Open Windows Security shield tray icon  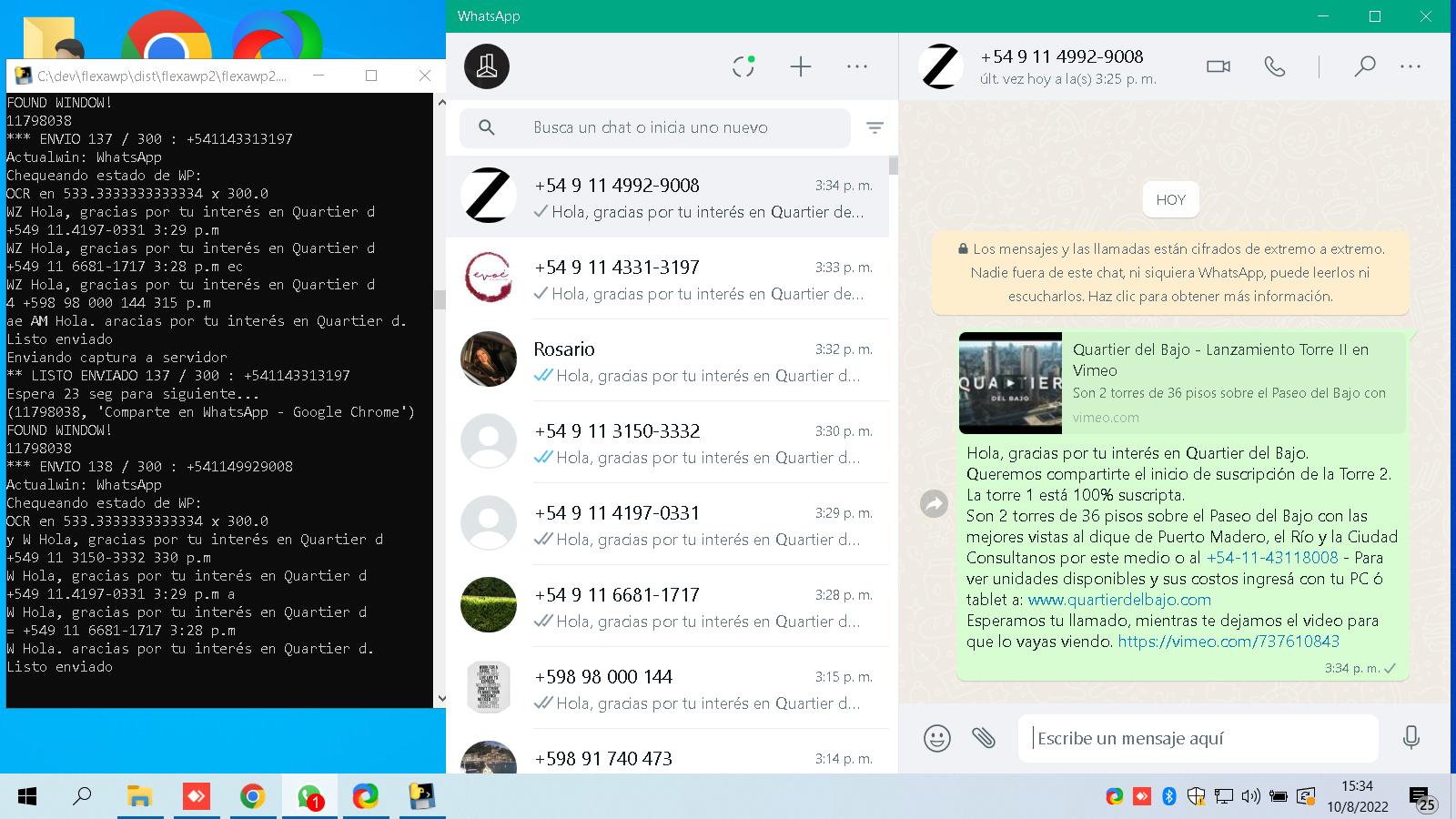pyautogui.click(x=1197, y=797)
